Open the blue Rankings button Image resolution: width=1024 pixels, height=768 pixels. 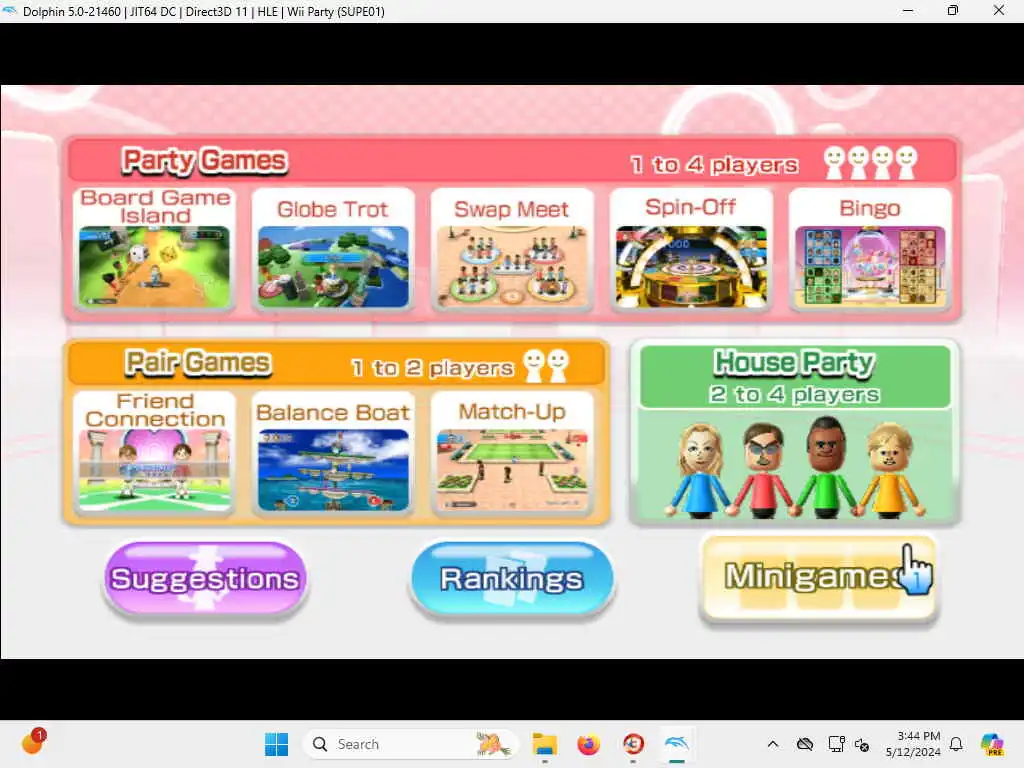click(512, 579)
